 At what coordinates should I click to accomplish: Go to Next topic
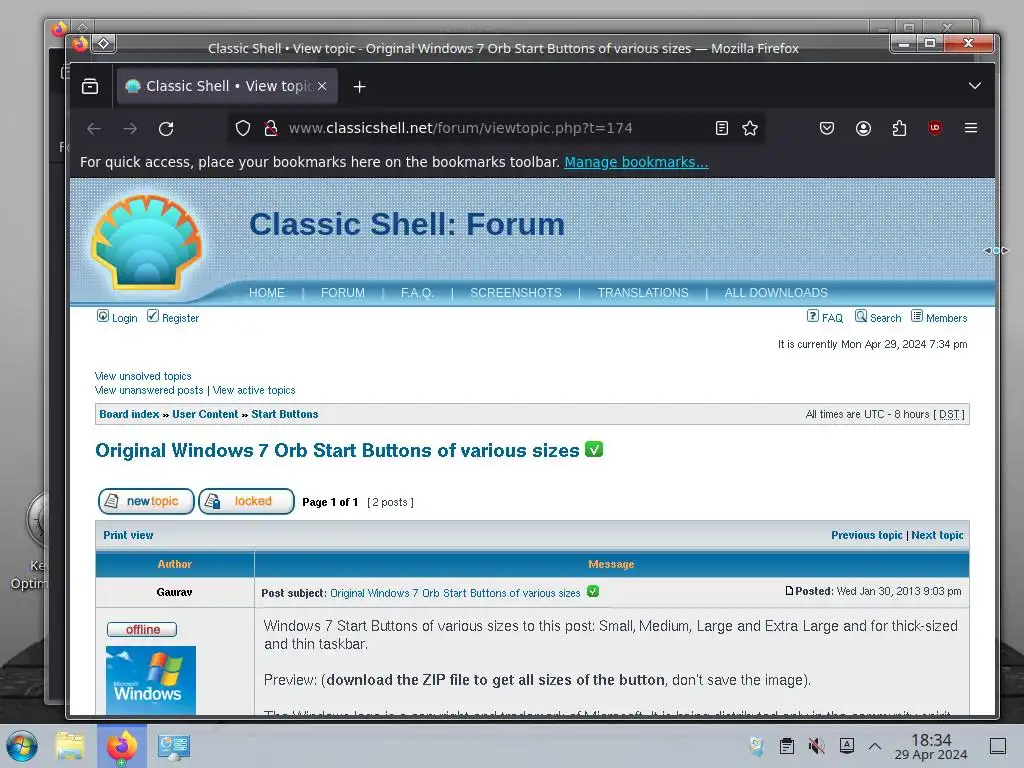point(937,535)
